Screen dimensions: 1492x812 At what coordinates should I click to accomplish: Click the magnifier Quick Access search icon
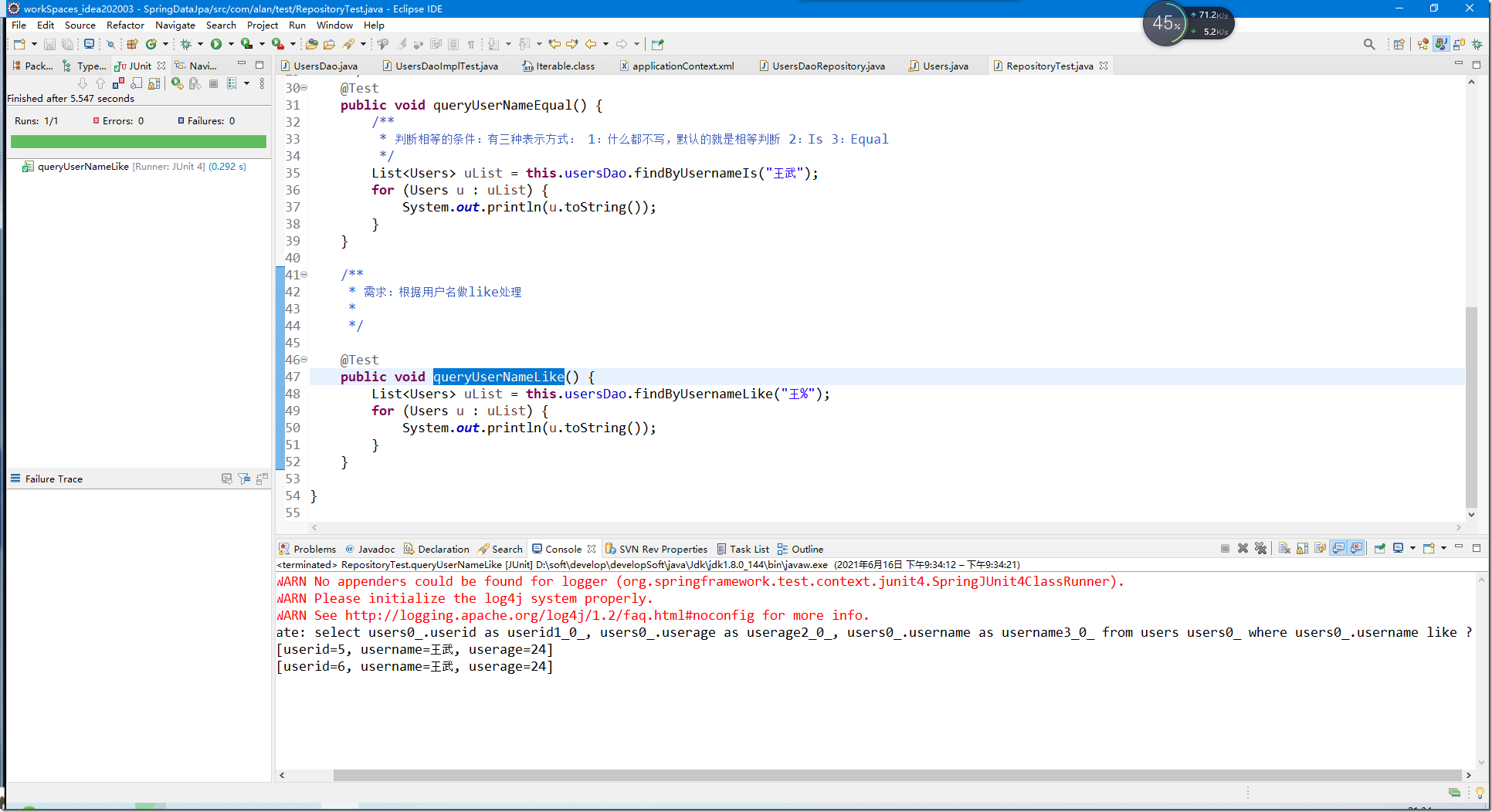tap(1369, 44)
